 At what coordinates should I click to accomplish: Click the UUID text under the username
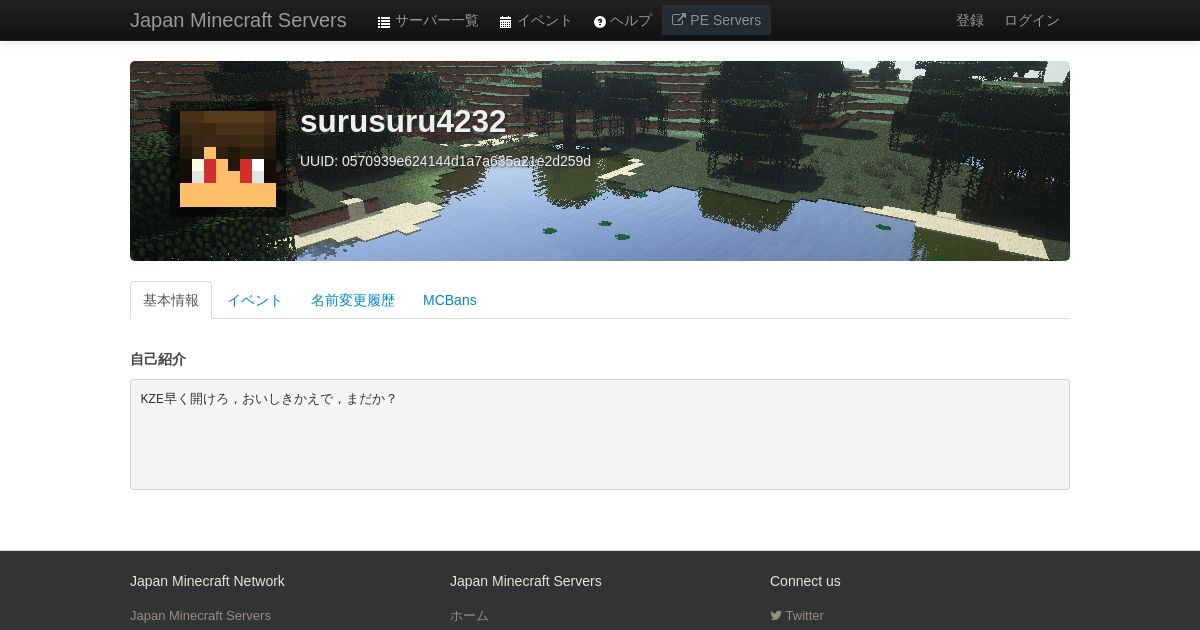click(x=445, y=161)
